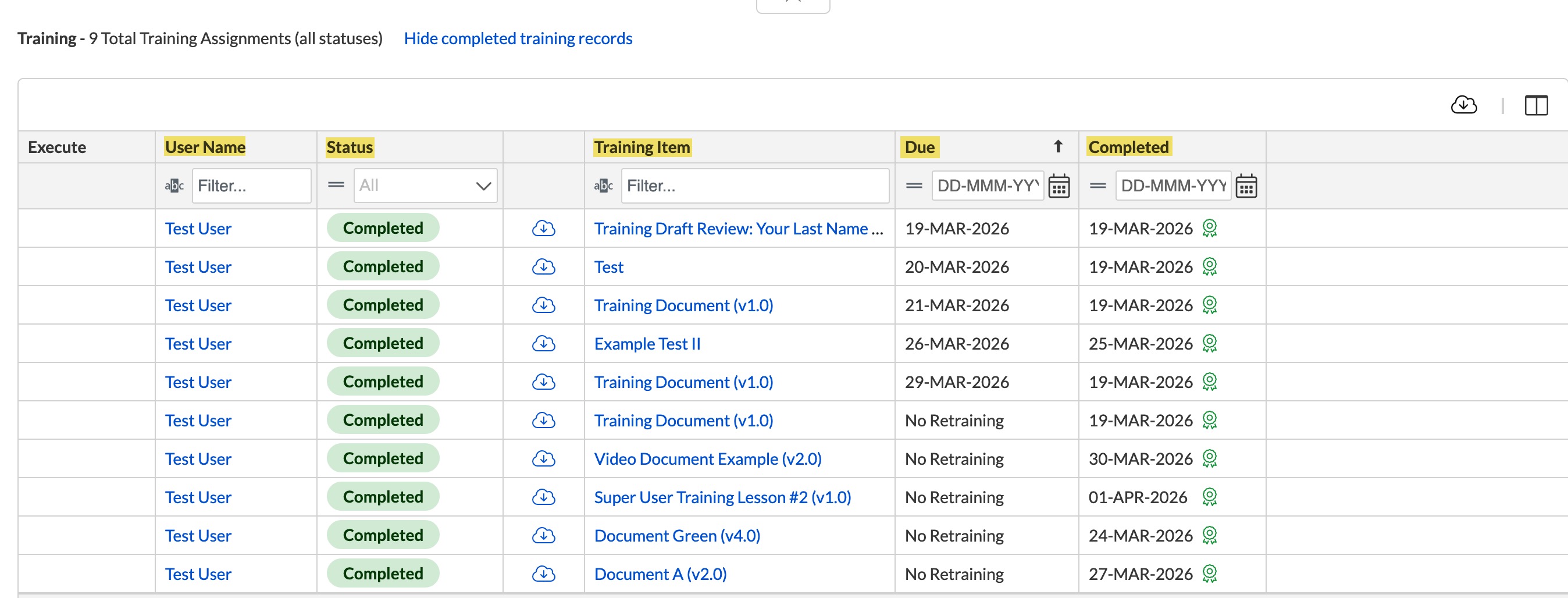Screen dimensions: 1568x598
Task: Click Completed status badge for Example Test II
Action: click(383, 343)
